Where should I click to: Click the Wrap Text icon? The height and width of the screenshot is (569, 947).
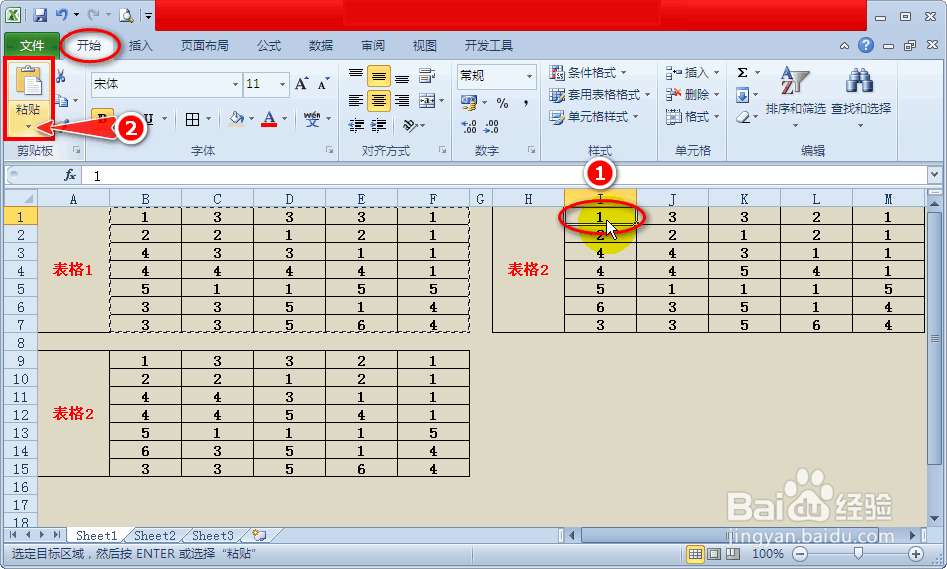[x=427, y=77]
